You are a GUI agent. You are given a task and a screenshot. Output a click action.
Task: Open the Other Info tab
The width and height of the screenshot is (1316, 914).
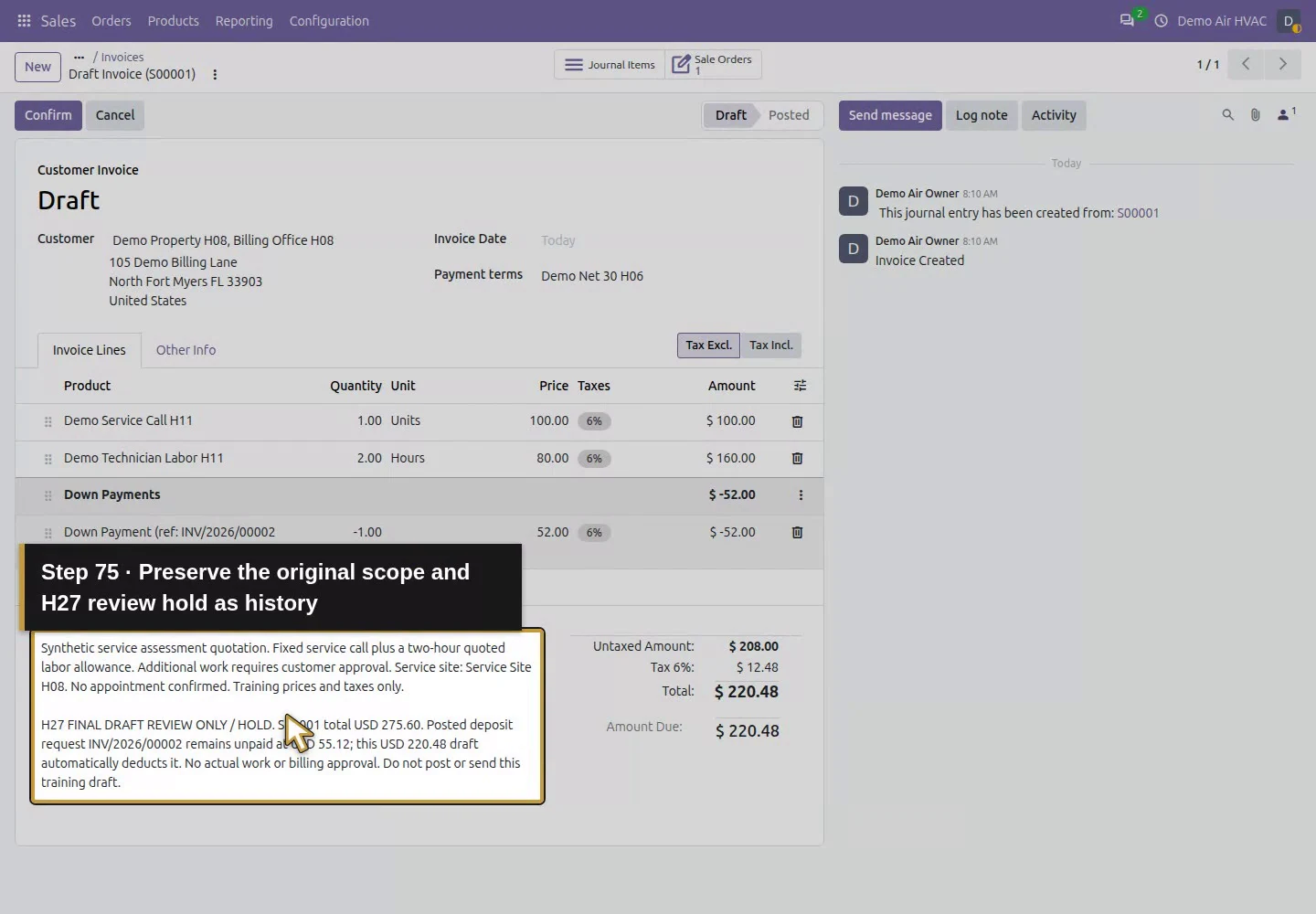coord(186,350)
